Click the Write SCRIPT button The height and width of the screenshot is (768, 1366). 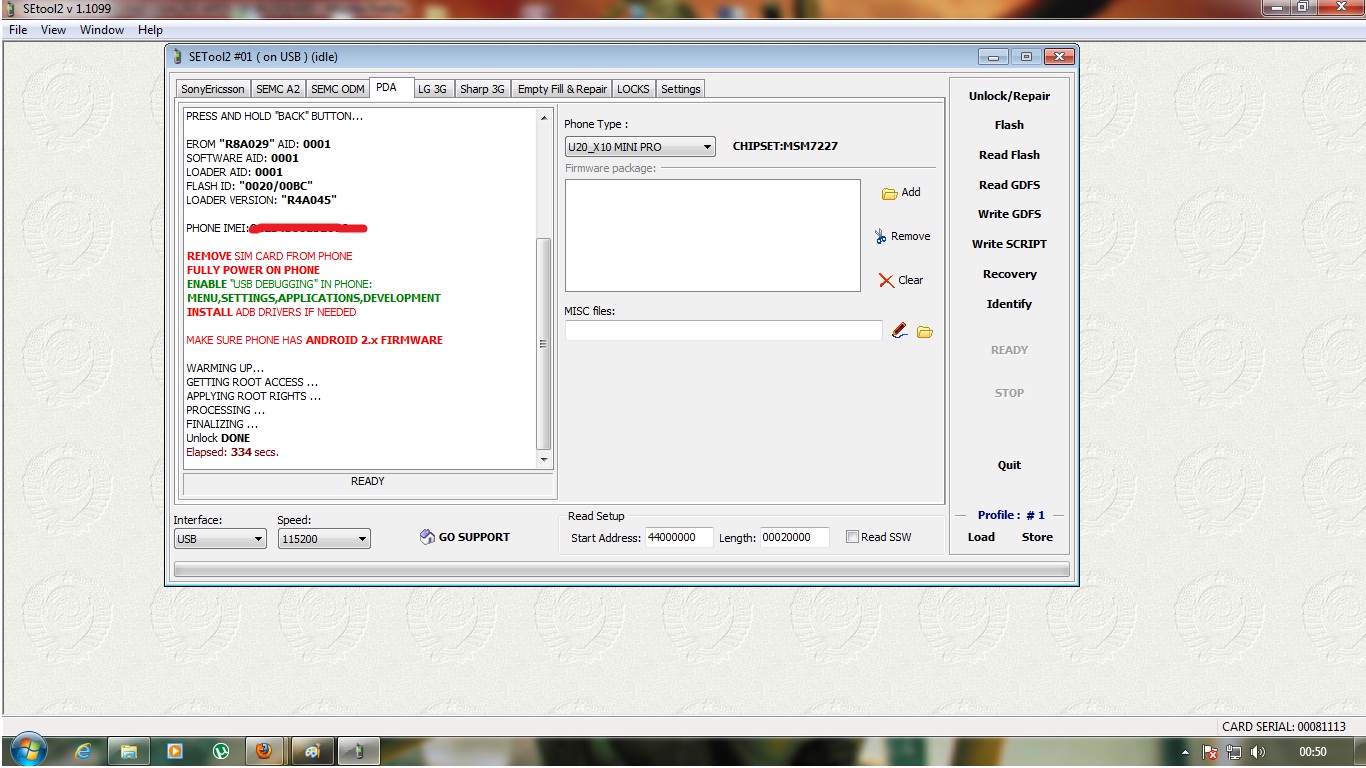point(1009,244)
